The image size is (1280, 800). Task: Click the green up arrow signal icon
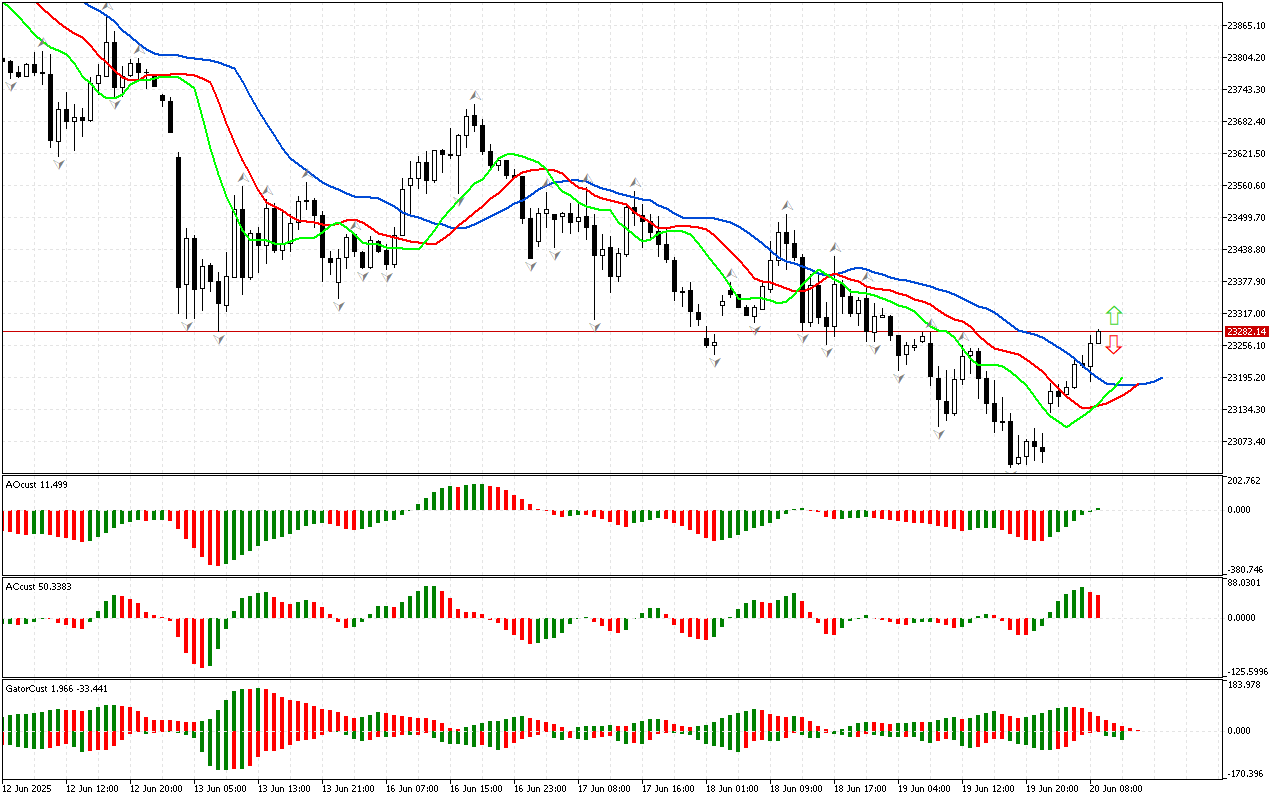[x=1114, y=316]
